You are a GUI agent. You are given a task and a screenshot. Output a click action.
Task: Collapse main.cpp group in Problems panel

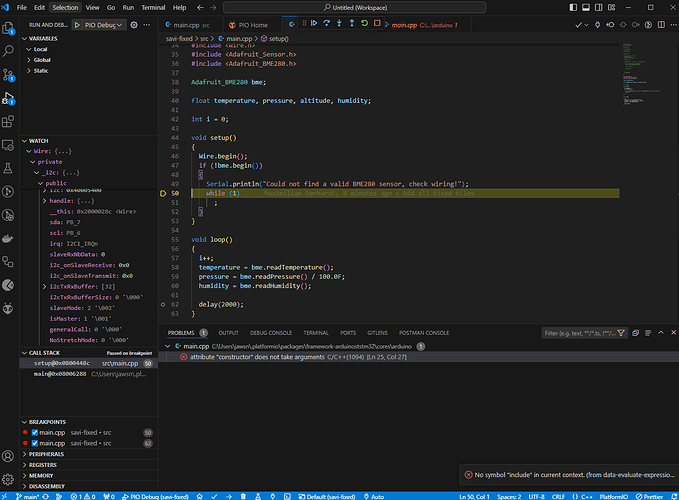coord(168,346)
